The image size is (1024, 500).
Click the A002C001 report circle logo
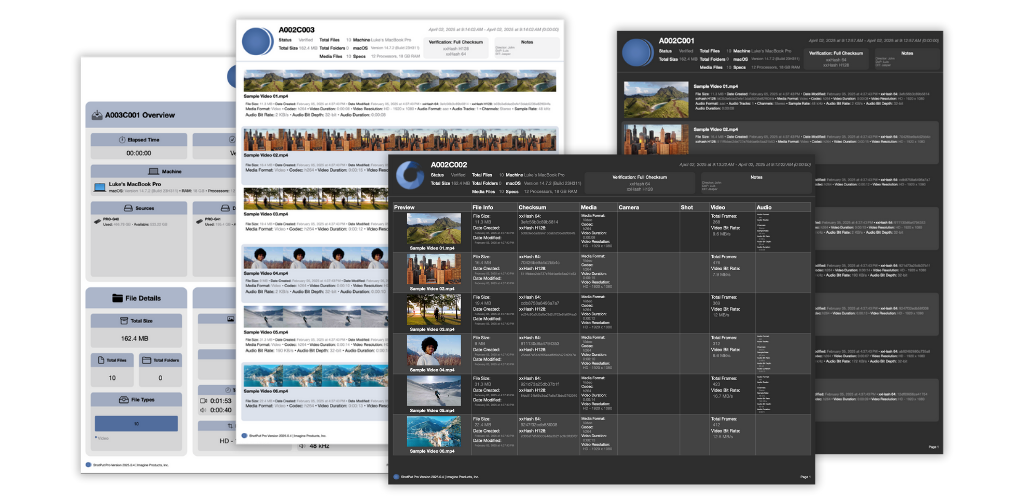coord(637,52)
